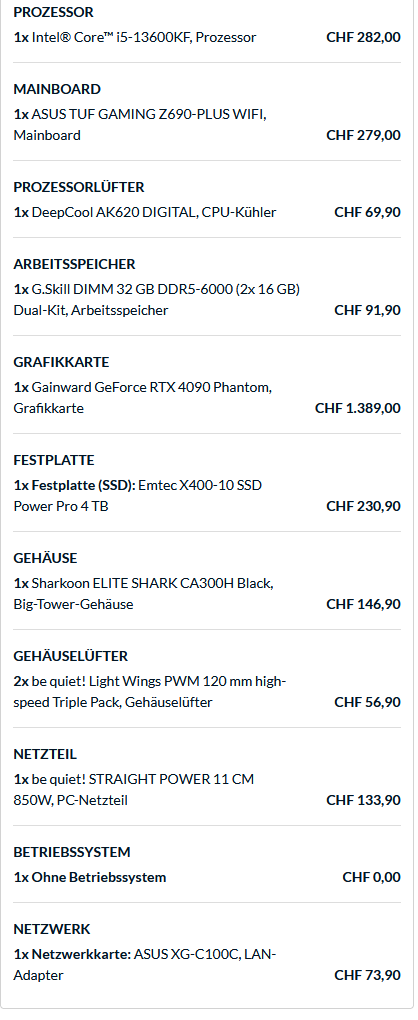Select be quiet! Light Wings PWM fan item
This screenshot has height=1020, width=418.
point(150,691)
